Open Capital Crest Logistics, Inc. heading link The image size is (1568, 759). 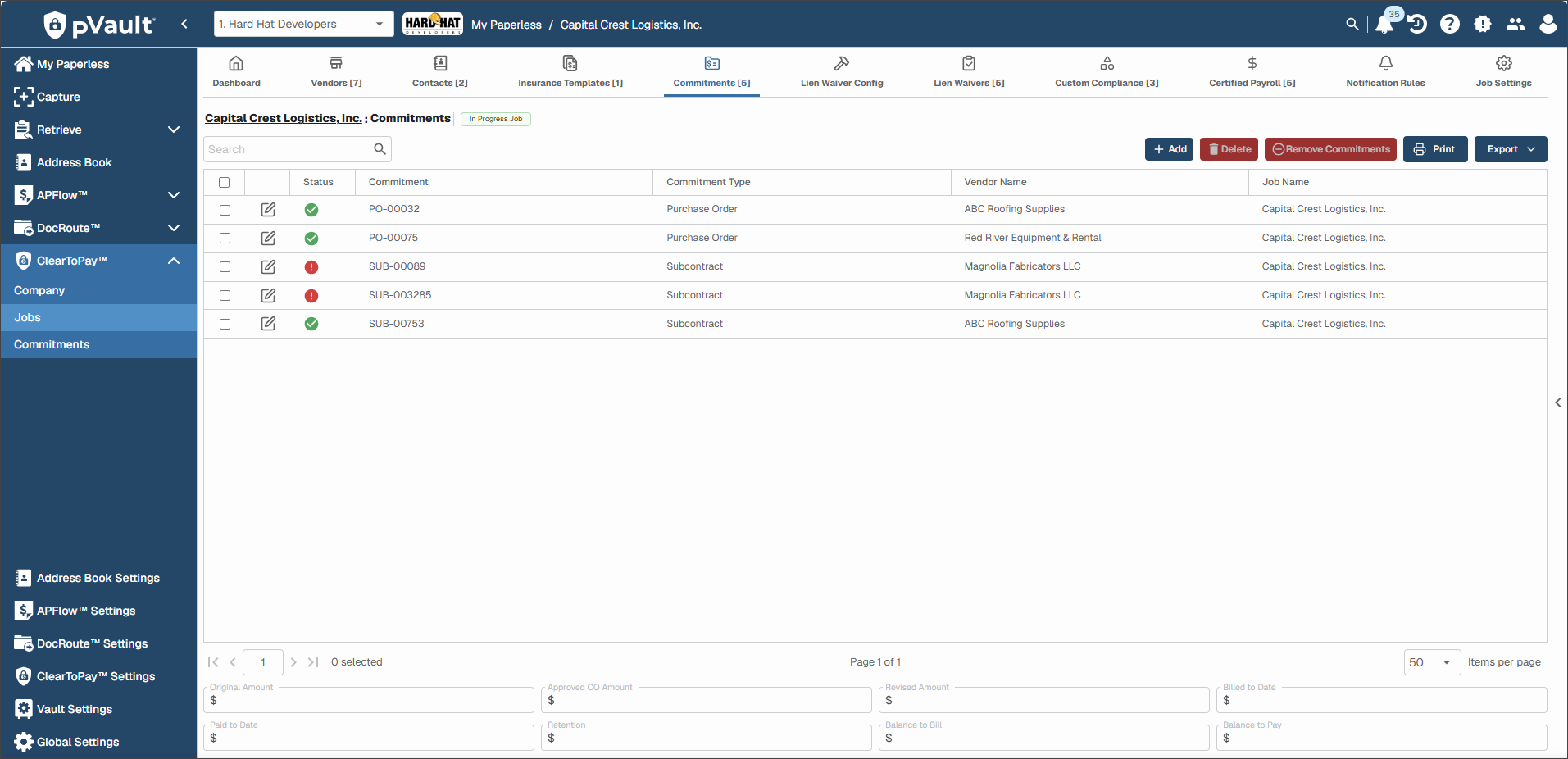pyautogui.click(x=283, y=118)
